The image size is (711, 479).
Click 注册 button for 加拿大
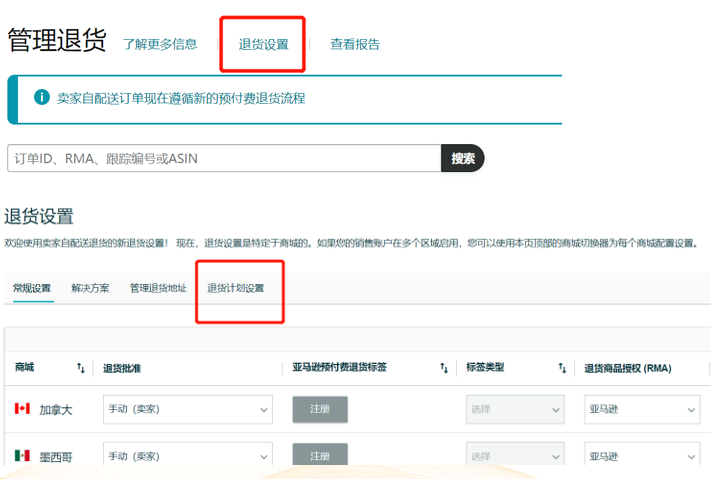point(320,409)
